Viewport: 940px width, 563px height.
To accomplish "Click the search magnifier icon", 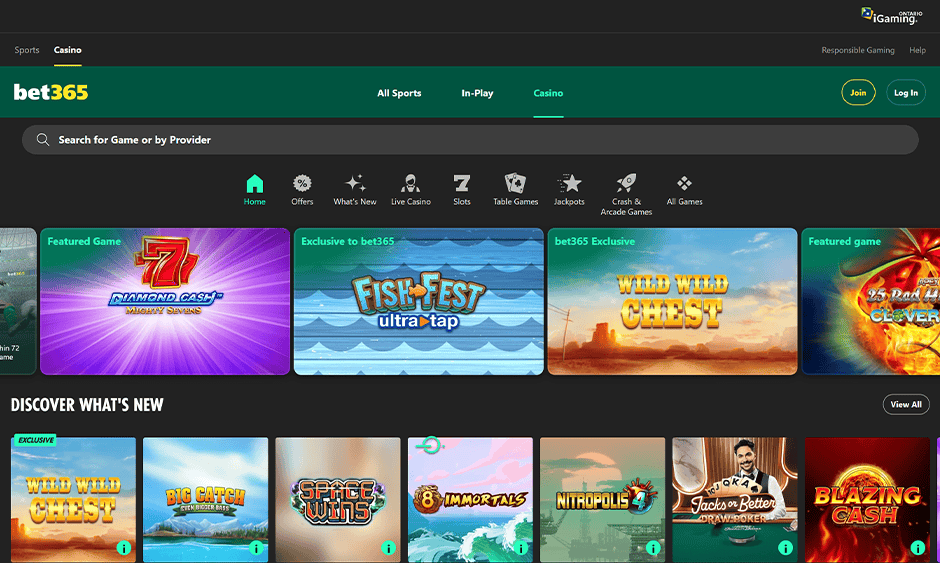I will 43,140.
